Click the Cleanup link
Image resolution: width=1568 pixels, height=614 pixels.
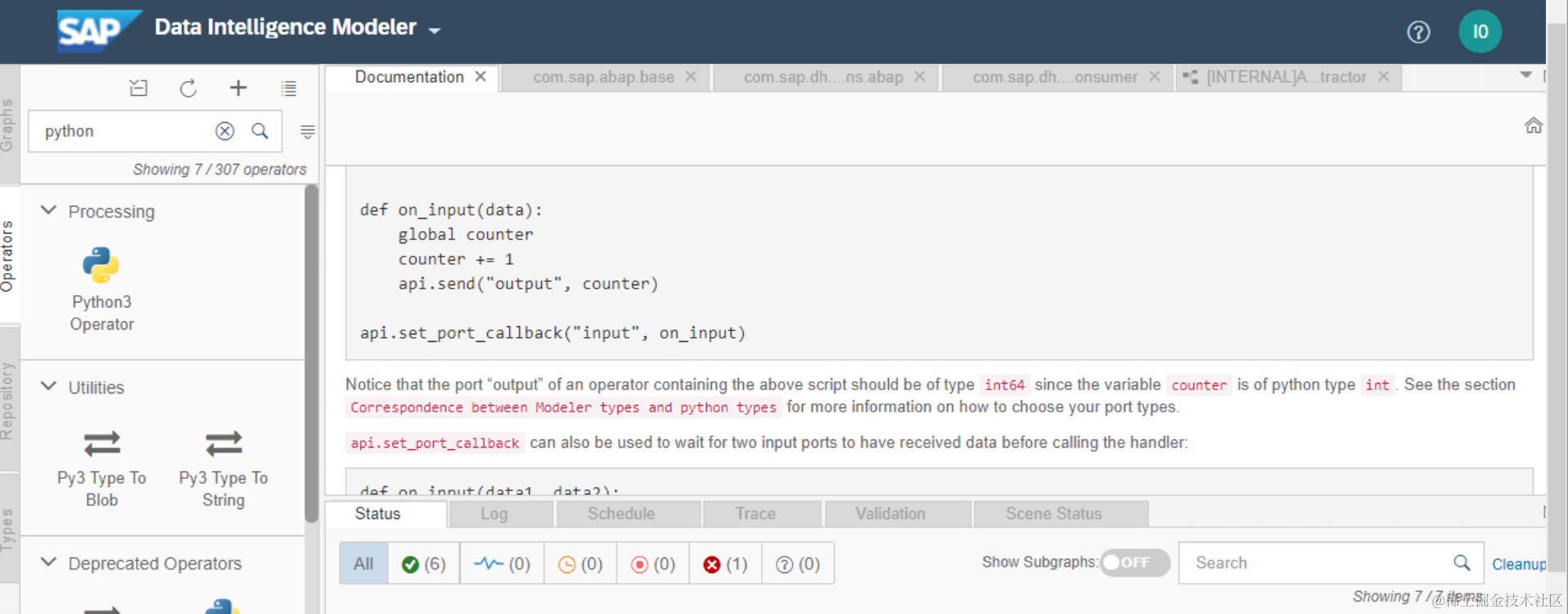click(1519, 564)
